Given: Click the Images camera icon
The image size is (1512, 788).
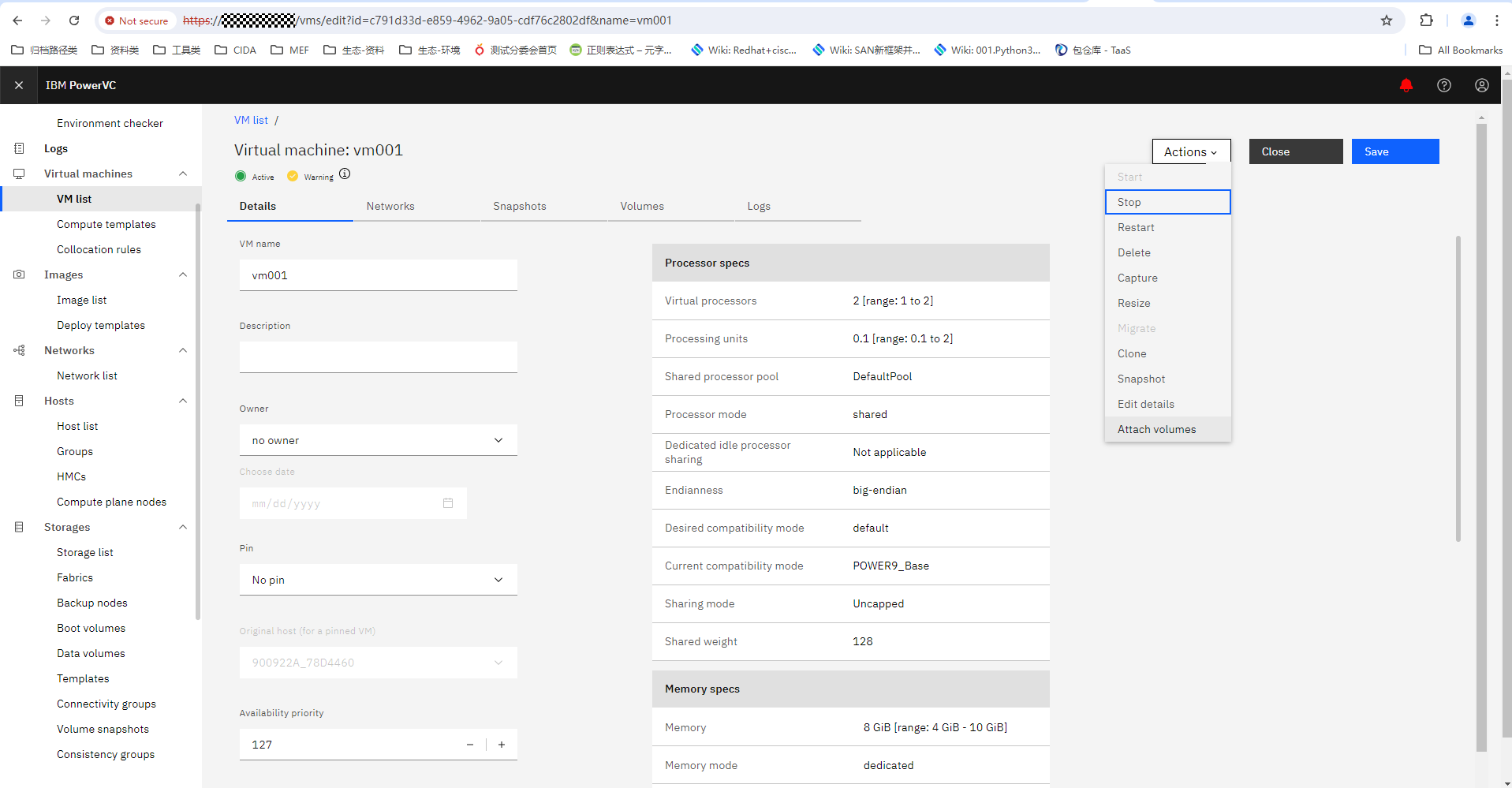Looking at the screenshot, I should click(x=19, y=274).
